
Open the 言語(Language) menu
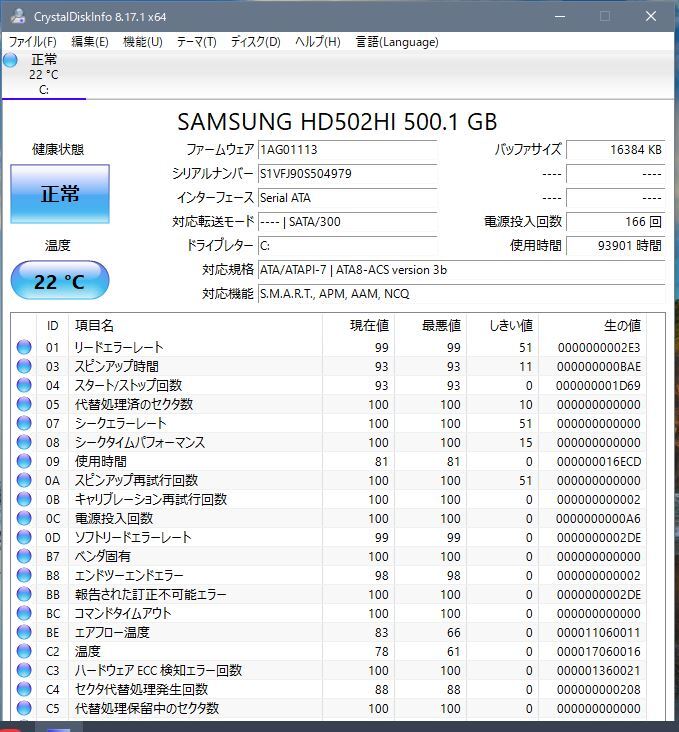click(x=397, y=42)
